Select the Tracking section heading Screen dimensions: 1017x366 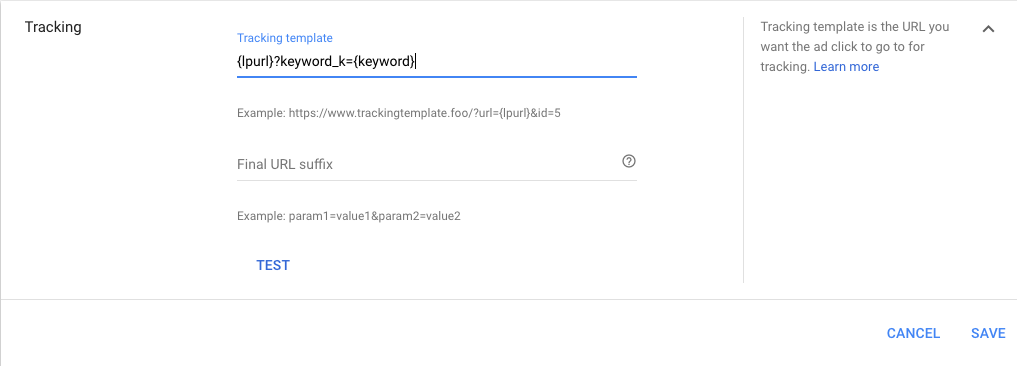click(53, 27)
